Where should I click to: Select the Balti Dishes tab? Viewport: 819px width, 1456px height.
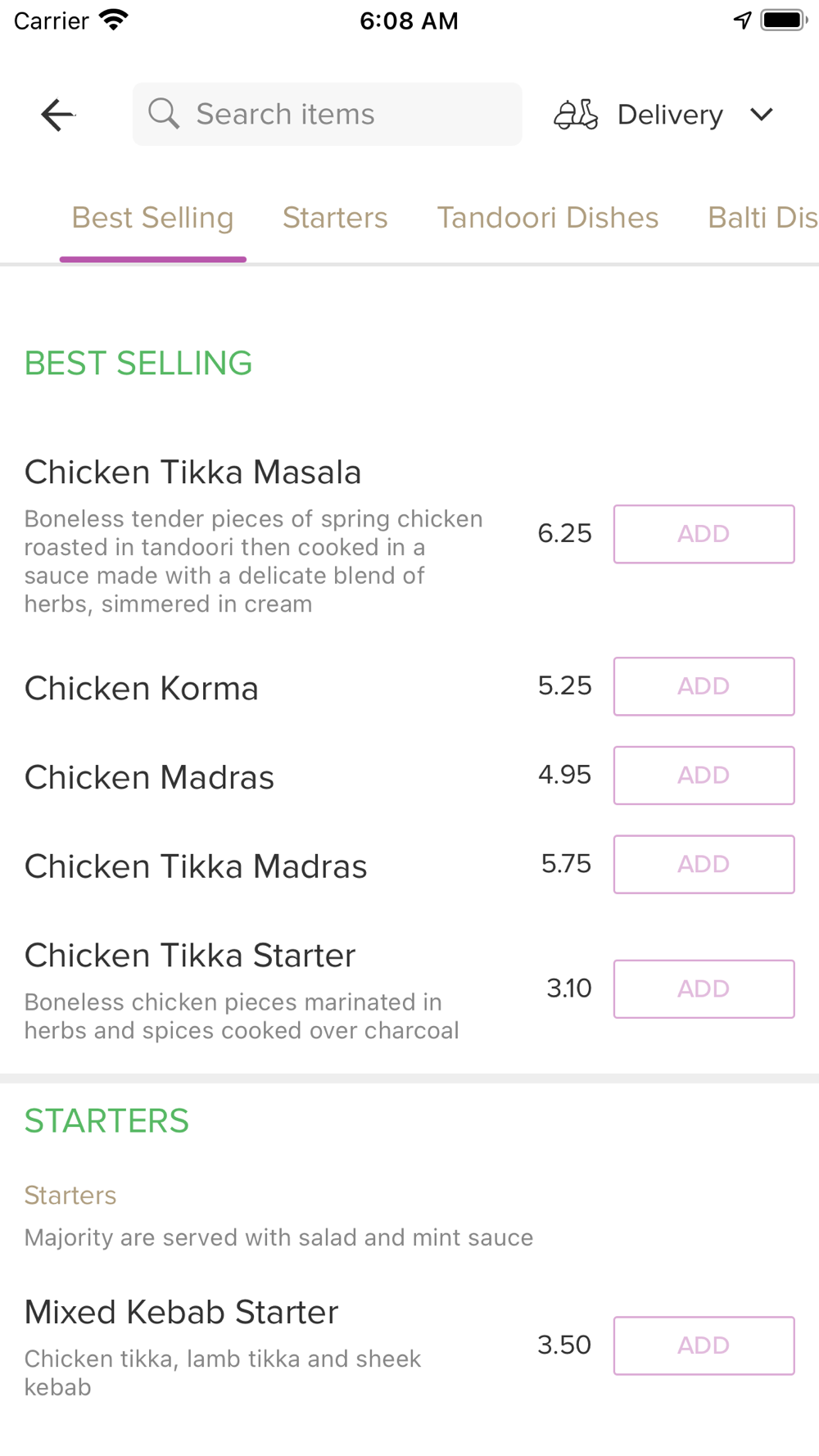pyautogui.click(x=762, y=218)
